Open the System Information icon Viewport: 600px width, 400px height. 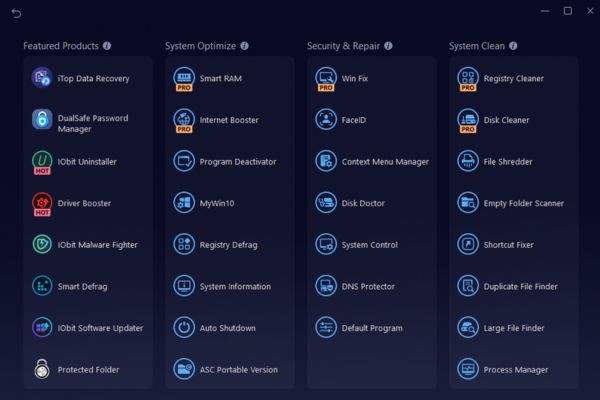tap(184, 286)
